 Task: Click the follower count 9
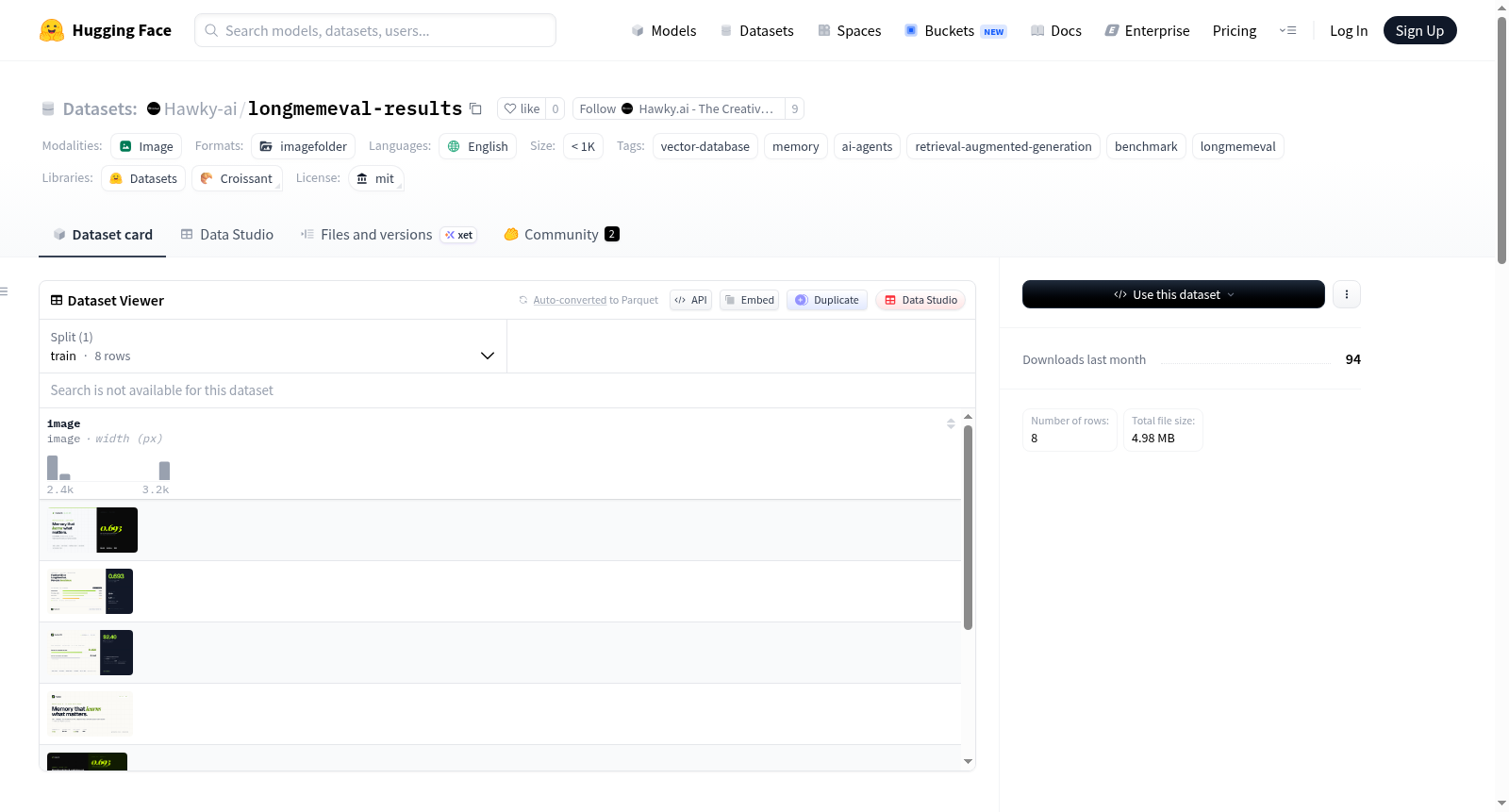795,108
